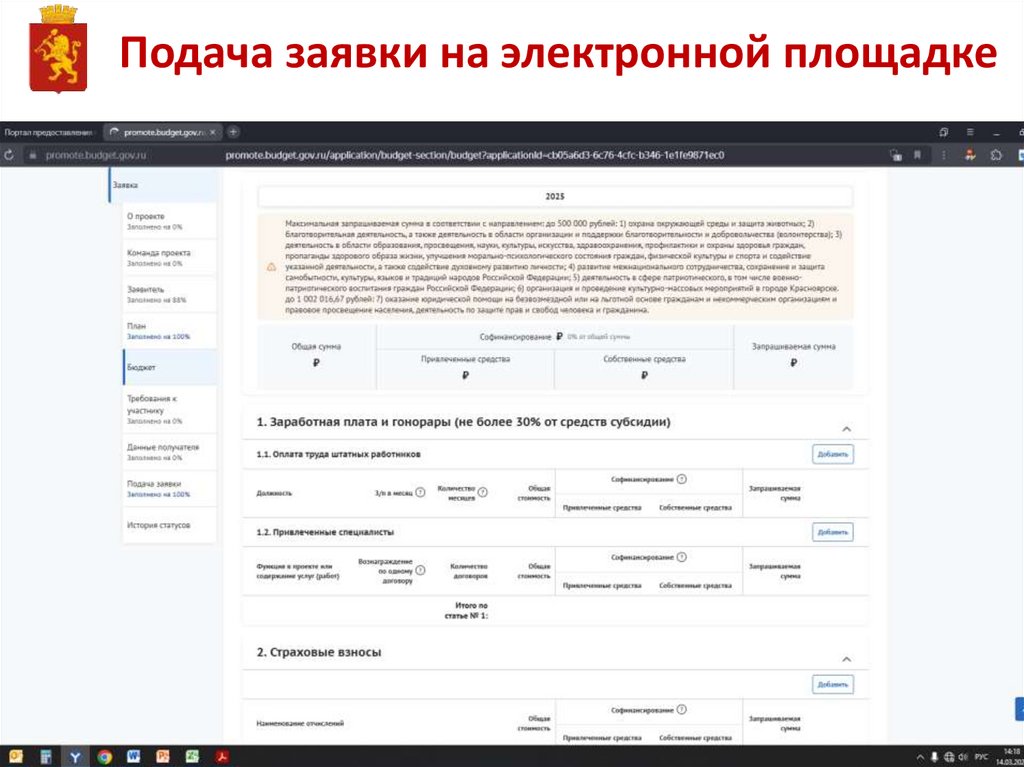Click the taskbar clock 14:18
This screenshot has height=767, width=1024.
pos(1011,757)
